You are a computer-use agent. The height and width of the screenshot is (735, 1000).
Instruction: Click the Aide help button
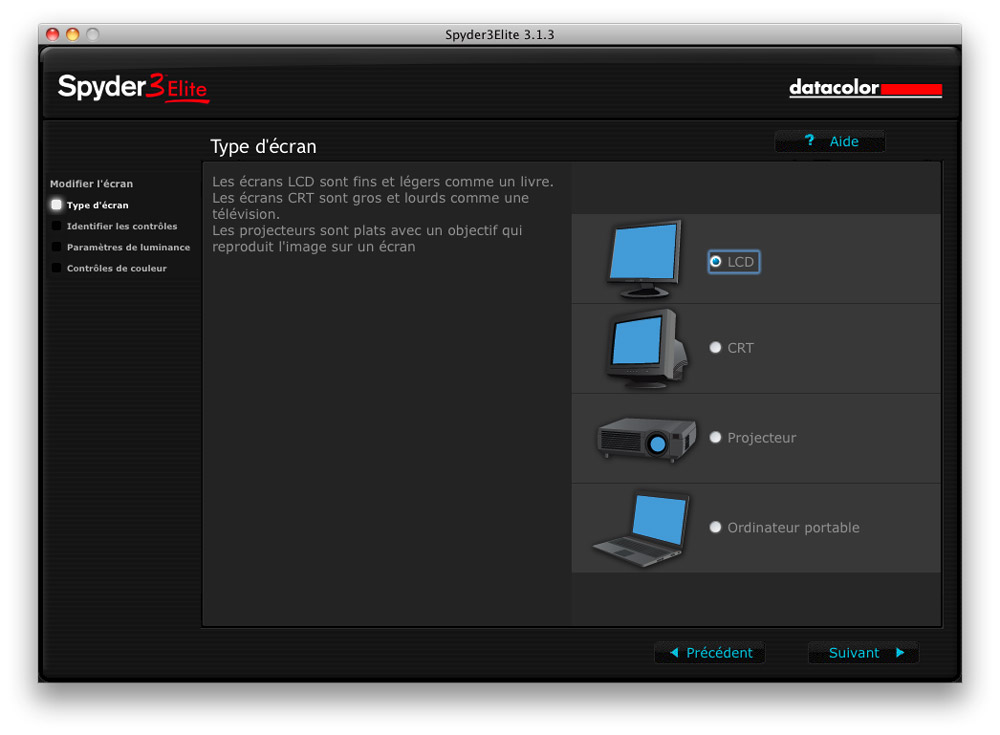coord(830,141)
